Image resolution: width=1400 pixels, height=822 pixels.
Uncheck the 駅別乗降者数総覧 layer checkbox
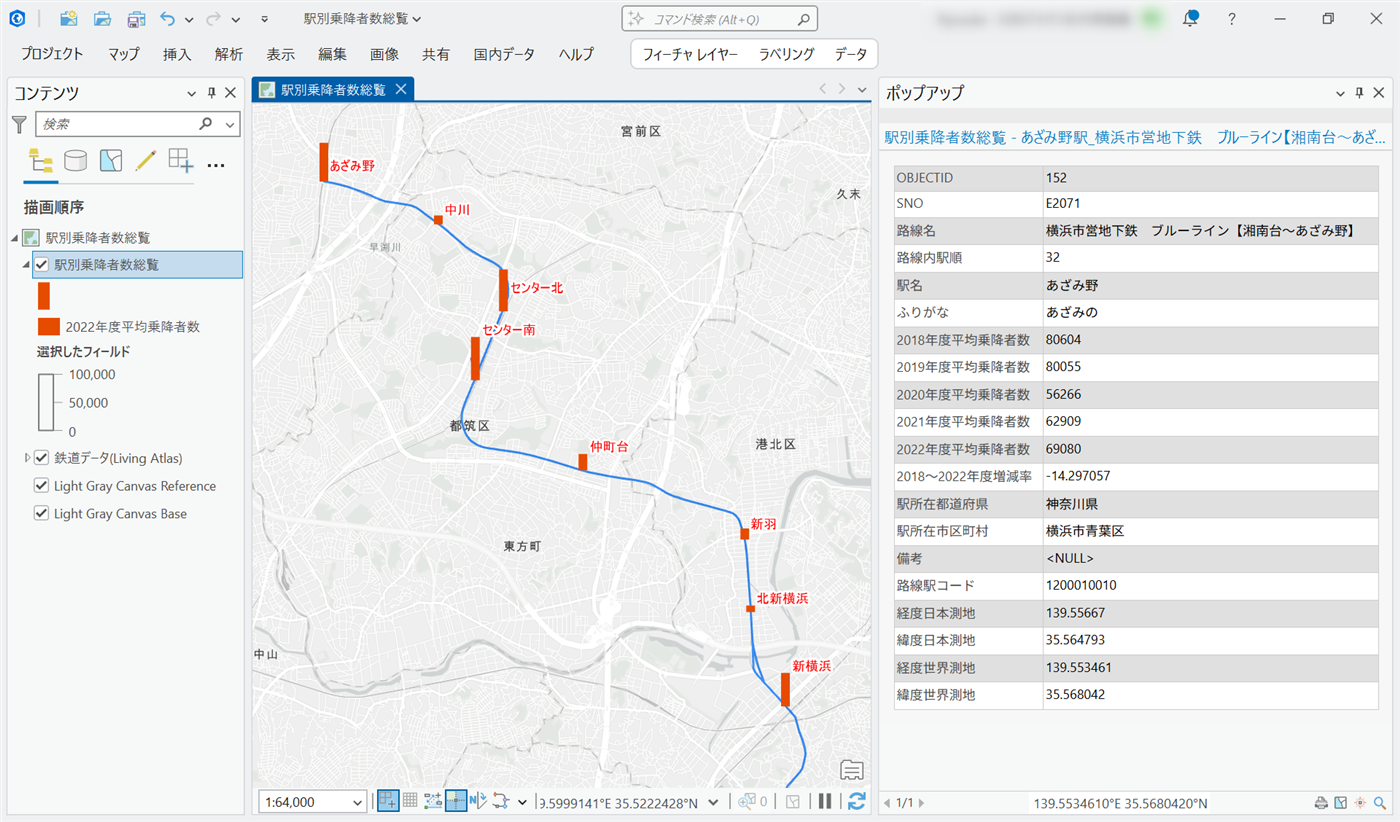tap(42, 265)
